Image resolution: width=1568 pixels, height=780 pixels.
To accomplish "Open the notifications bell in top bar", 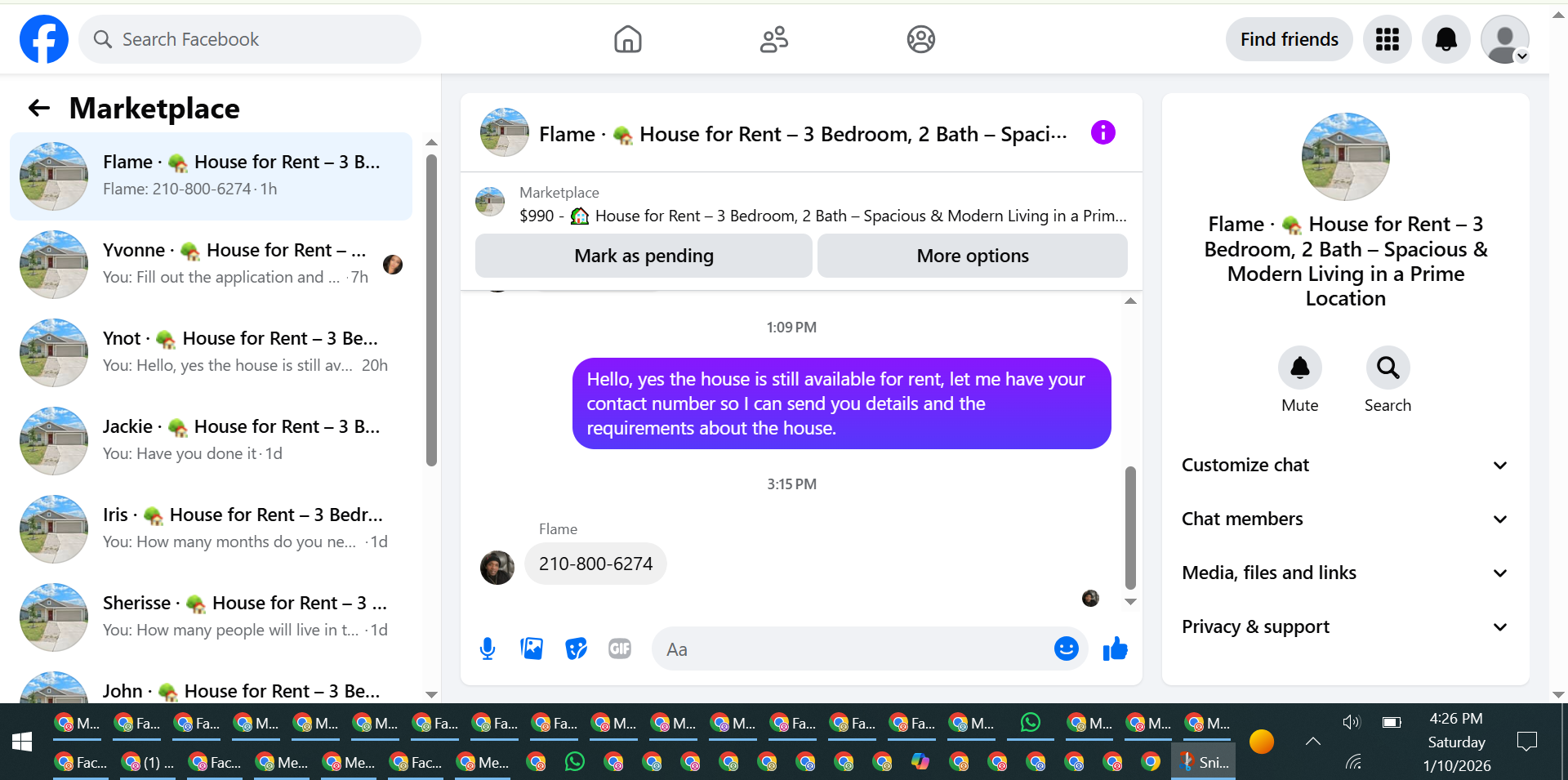I will point(1446,39).
